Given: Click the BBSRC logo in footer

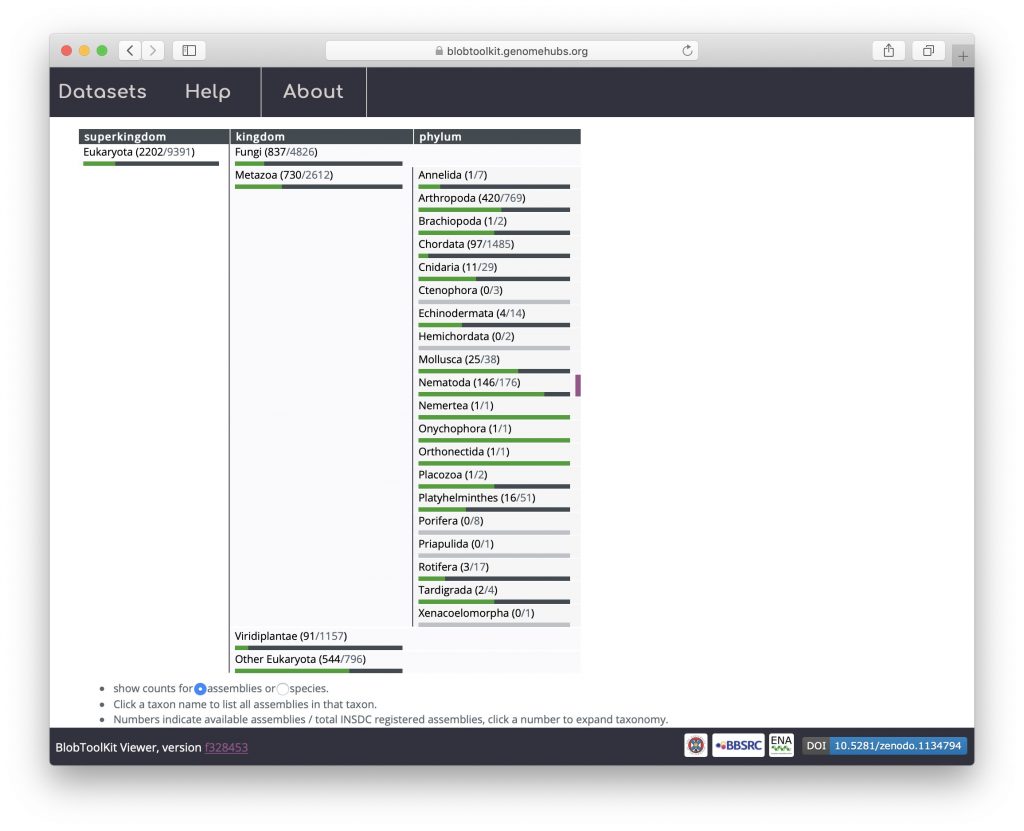Looking at the screenshot, I should coord(738,745).
